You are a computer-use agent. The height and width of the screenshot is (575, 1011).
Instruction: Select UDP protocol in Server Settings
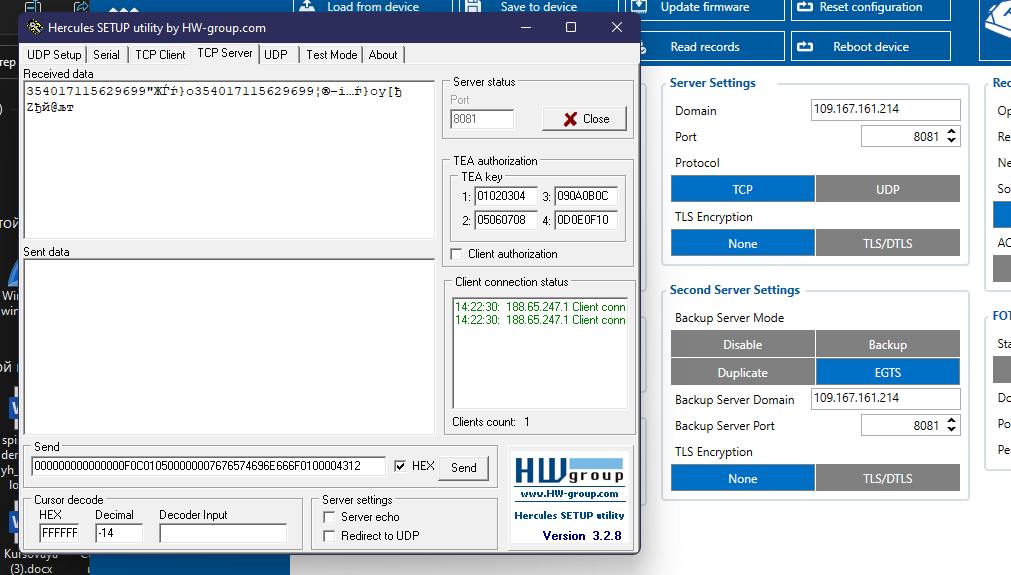(887, 189)
